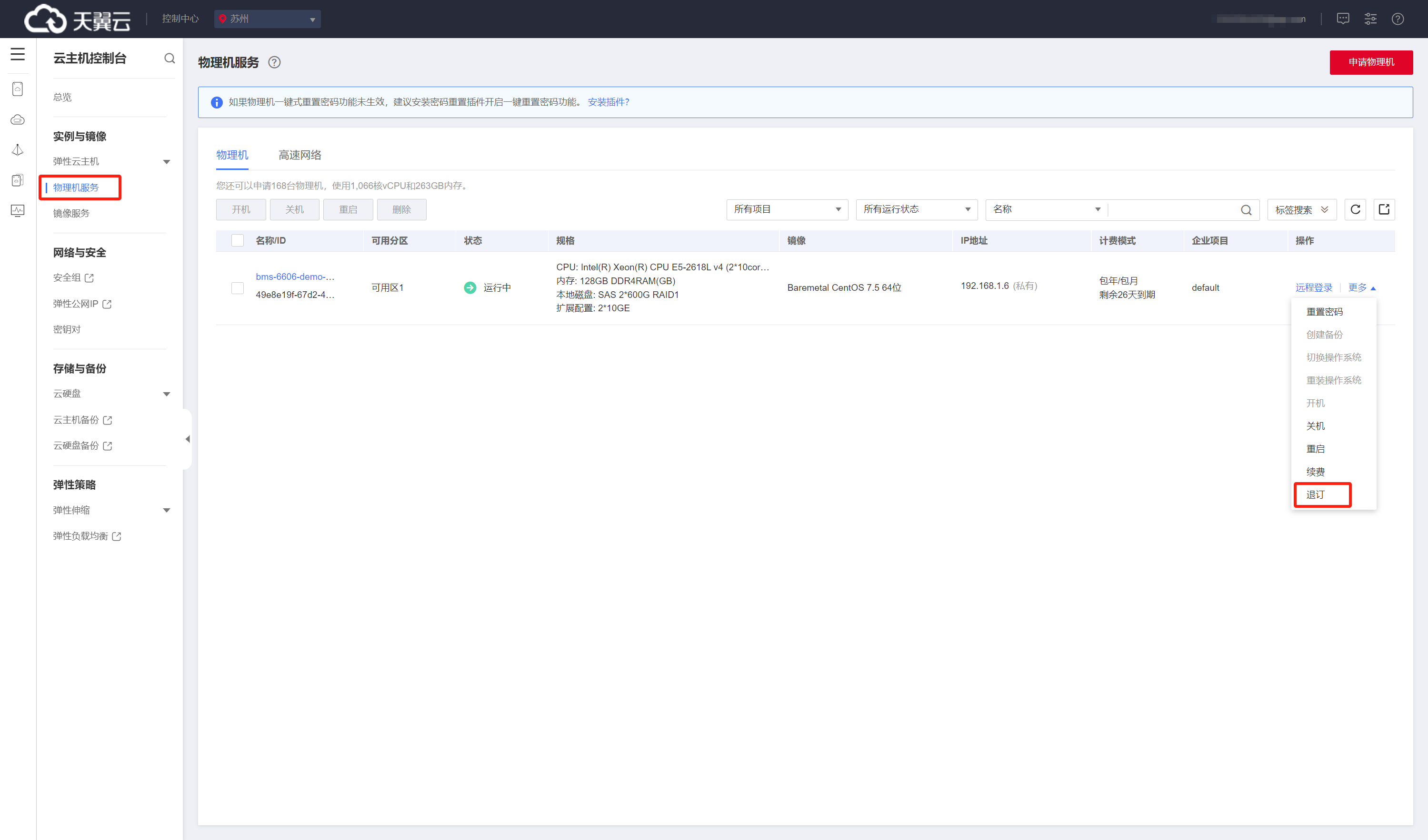The width and height of the screenshot is (1428, 840).
Task: Click the search magnifier in name filter
Action: tap(1246, 210)
